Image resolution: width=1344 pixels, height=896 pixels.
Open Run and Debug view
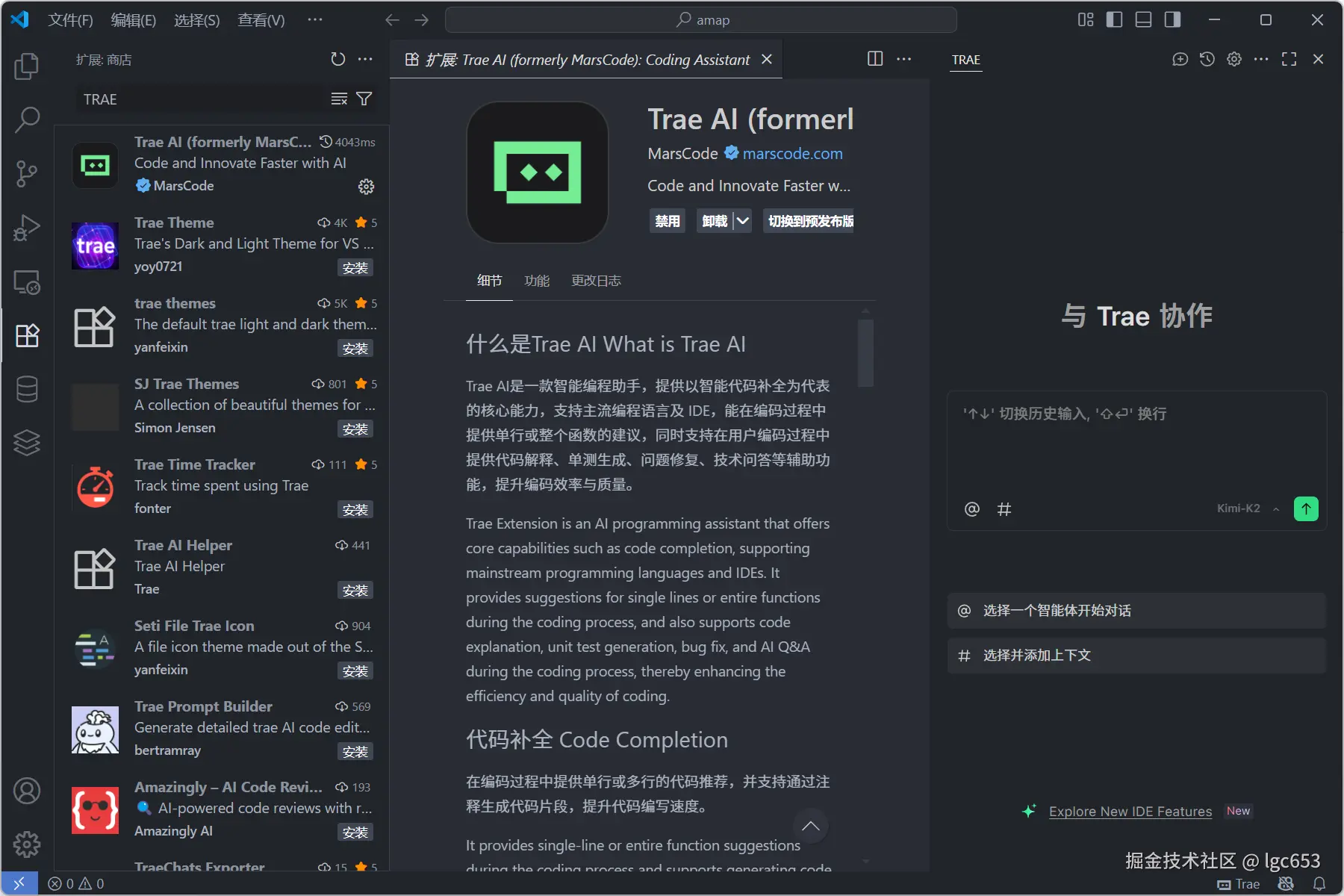click(x=27, y=227)
